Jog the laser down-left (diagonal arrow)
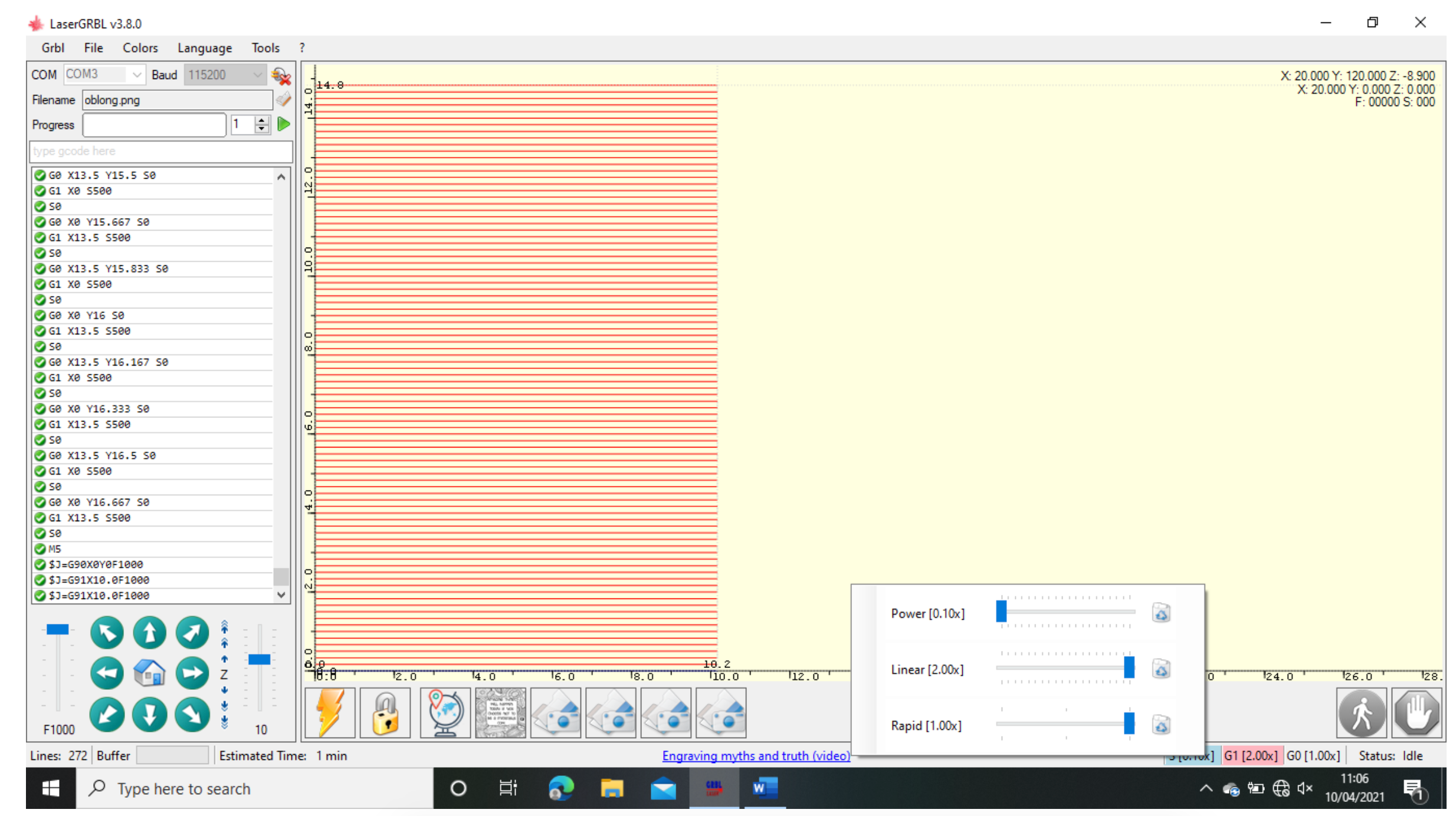 point(107,715)
